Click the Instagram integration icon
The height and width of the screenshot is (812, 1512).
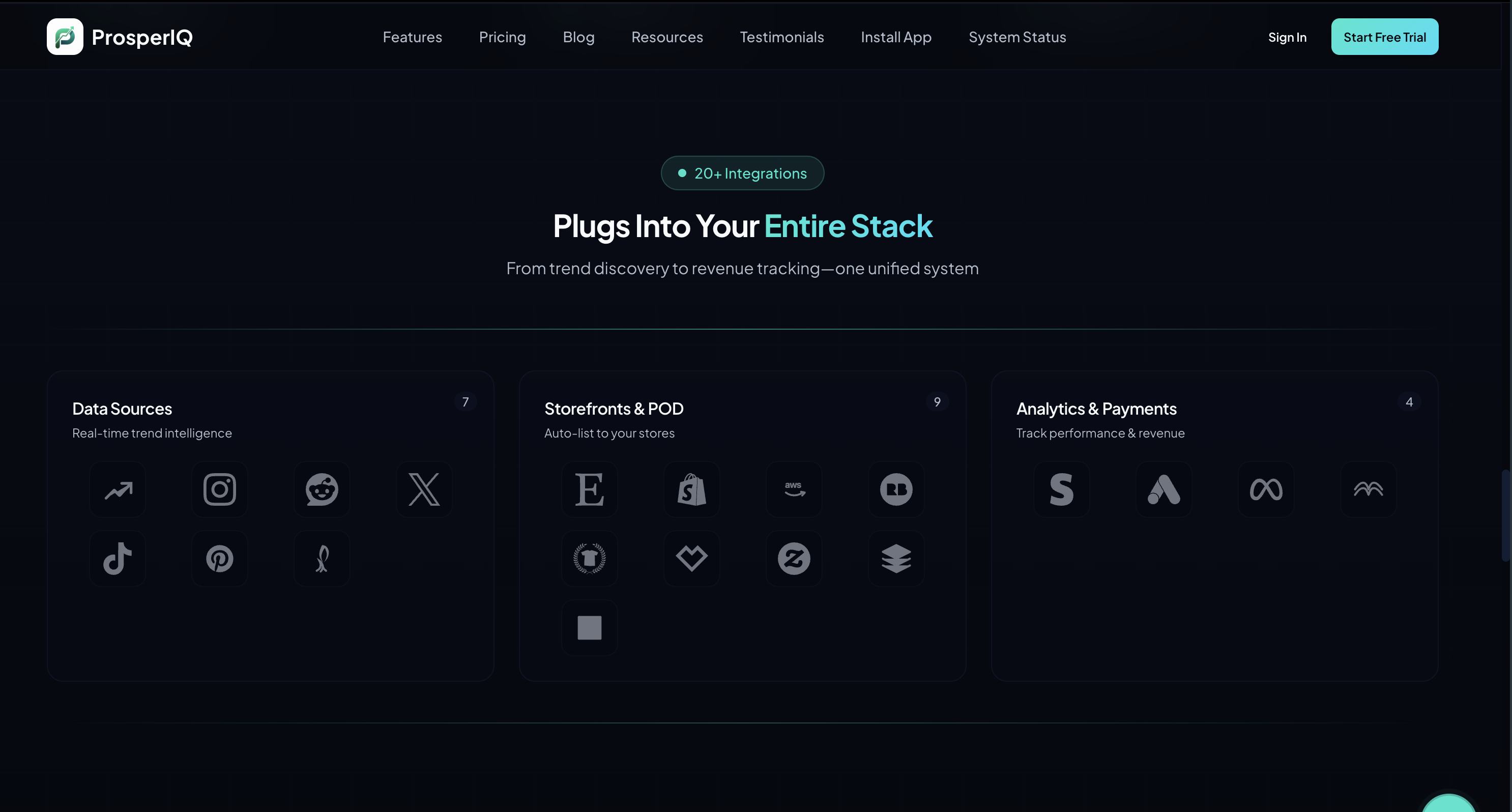click(219, 489)
